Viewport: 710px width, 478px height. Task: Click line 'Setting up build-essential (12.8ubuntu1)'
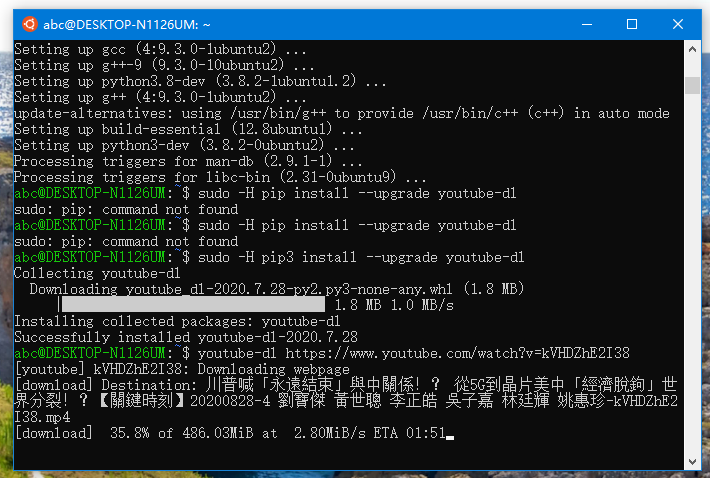[188, 129]
